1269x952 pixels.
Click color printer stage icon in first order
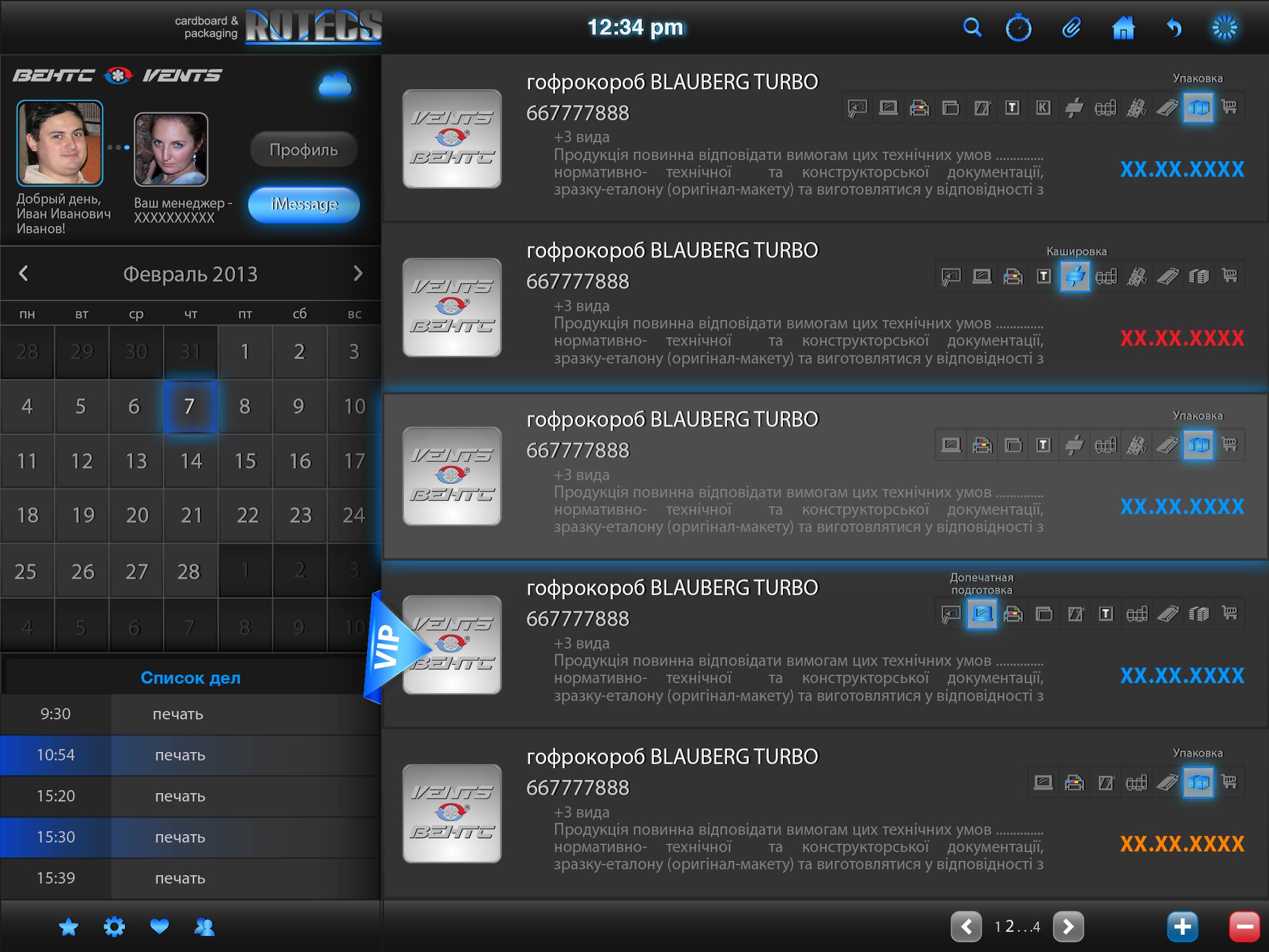(x=919, y=108)
